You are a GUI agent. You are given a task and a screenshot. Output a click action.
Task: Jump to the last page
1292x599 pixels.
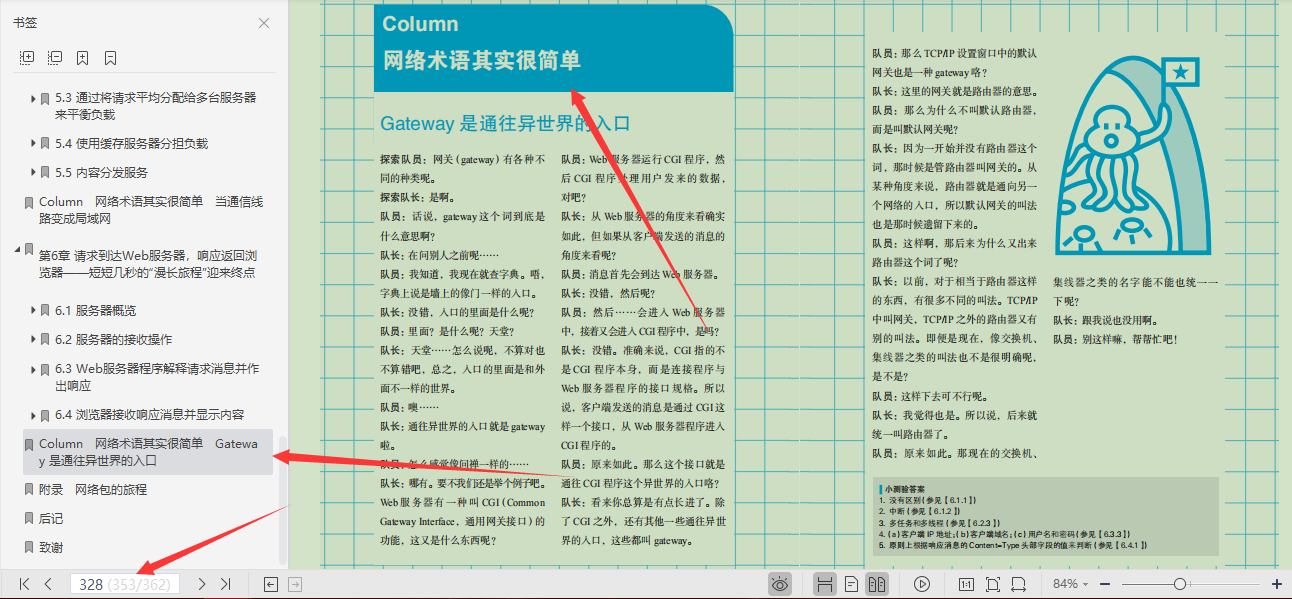point(226,583)
